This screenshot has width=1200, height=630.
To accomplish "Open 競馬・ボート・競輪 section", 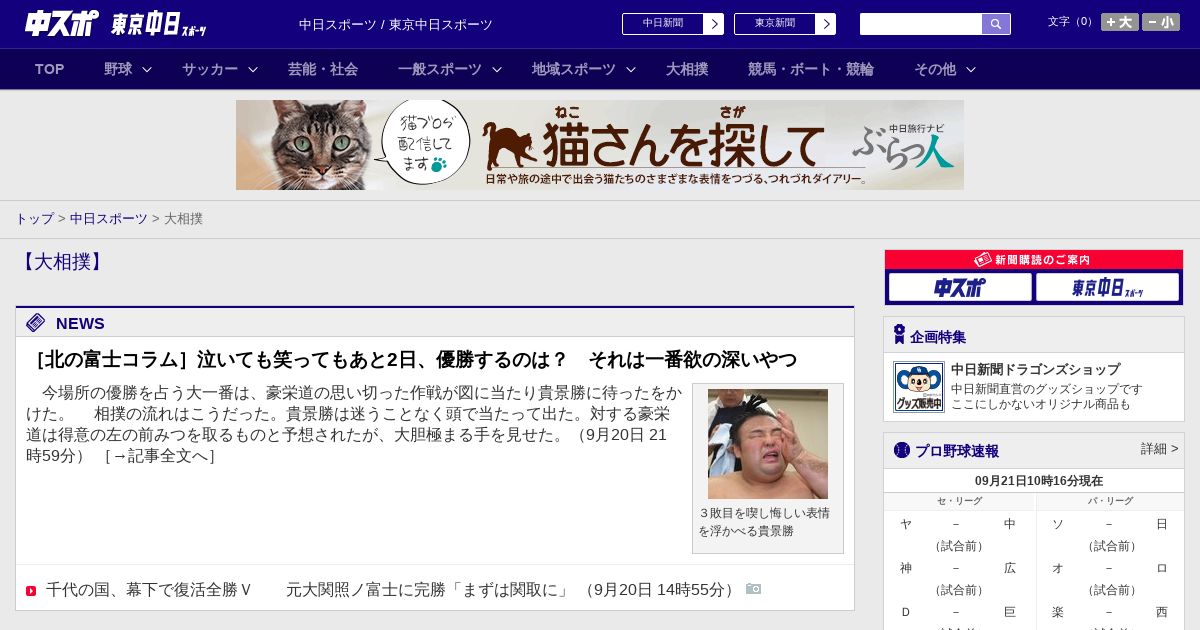I will pos(811,69).
